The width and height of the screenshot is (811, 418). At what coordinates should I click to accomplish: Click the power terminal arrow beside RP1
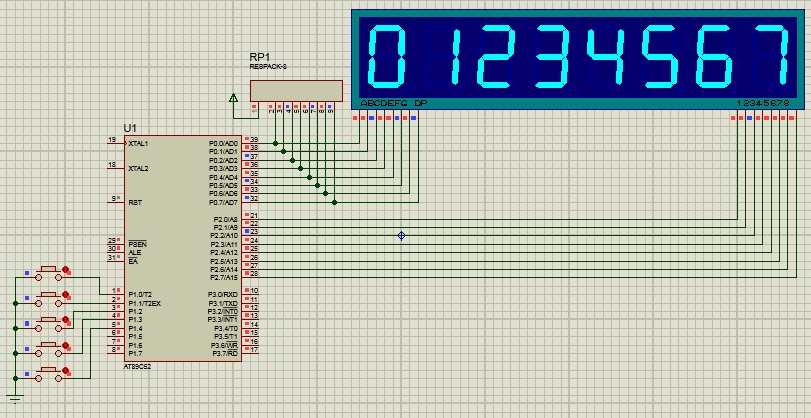point(233,98)
